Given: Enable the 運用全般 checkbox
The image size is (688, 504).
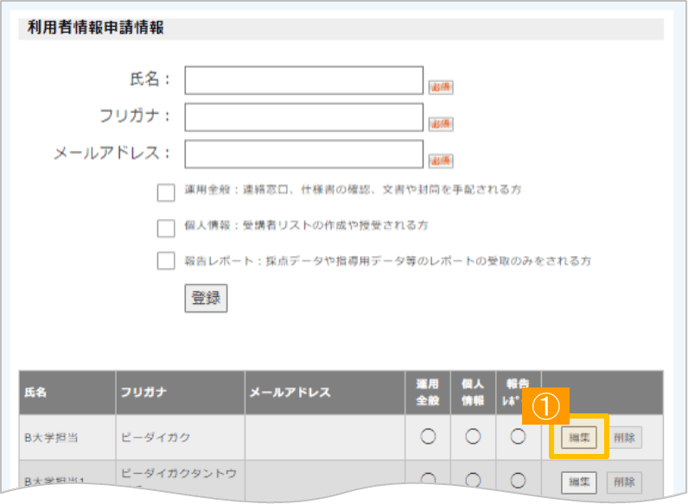Looking at the screenshot, I should point(166,193).
